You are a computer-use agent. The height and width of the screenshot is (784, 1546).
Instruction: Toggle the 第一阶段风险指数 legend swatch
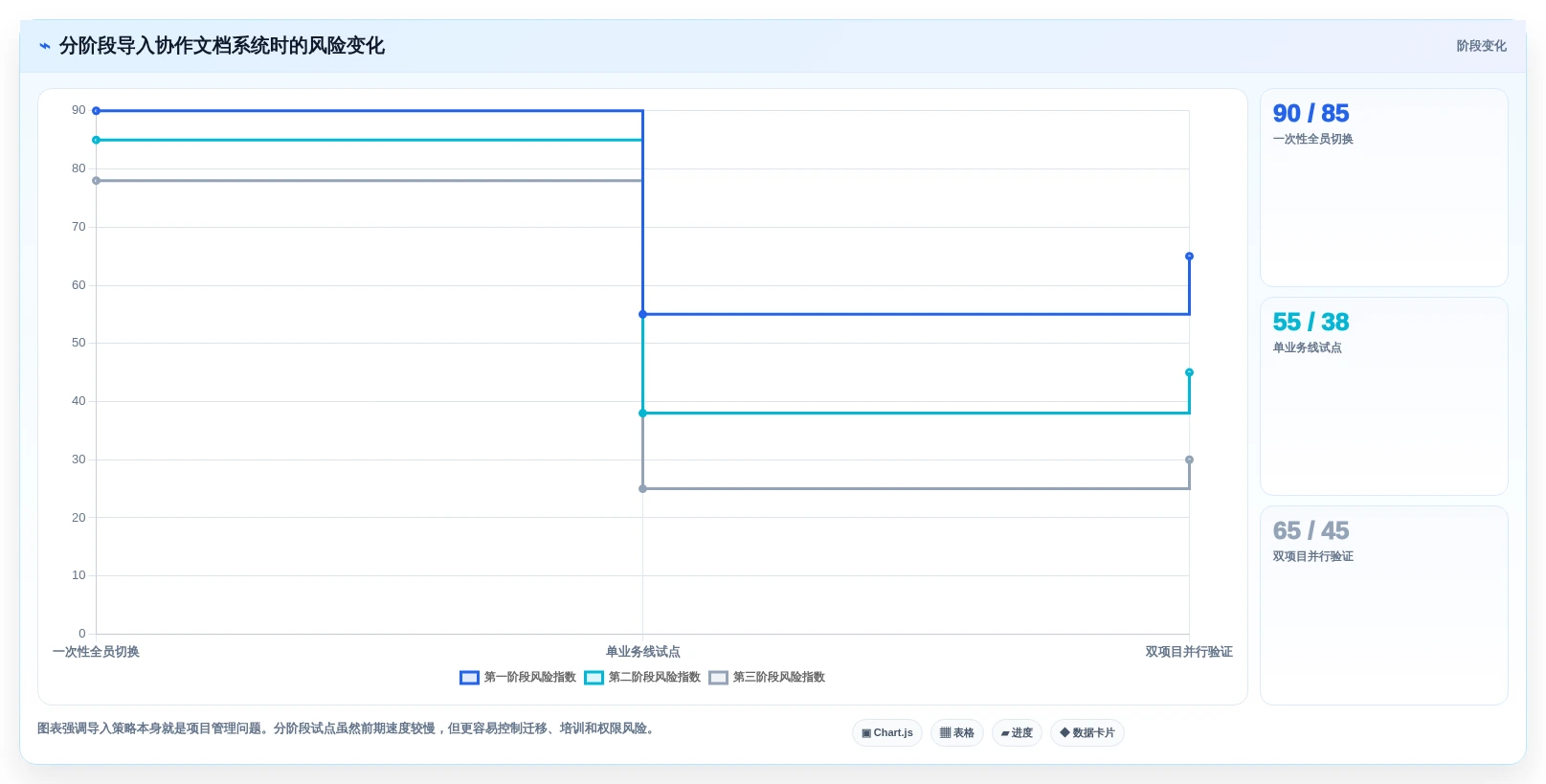469,678
